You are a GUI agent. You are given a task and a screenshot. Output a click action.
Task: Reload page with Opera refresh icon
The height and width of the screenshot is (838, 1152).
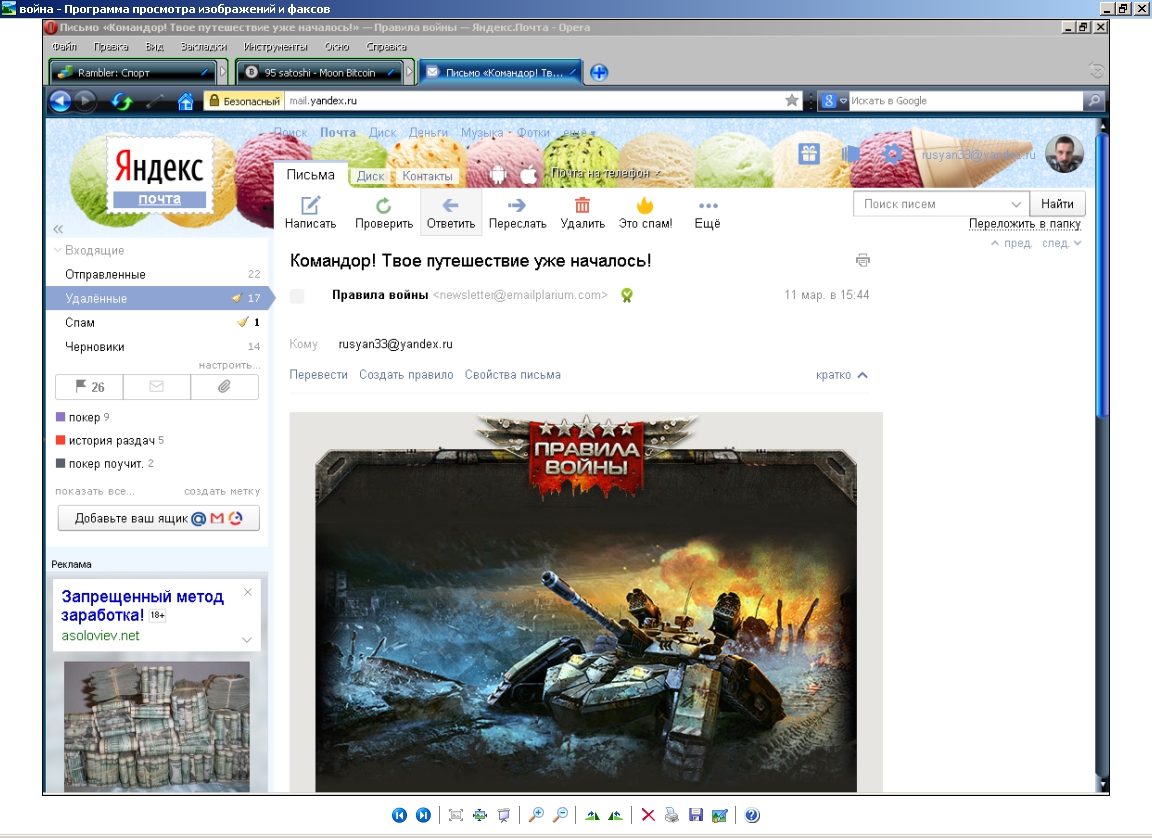121,101
